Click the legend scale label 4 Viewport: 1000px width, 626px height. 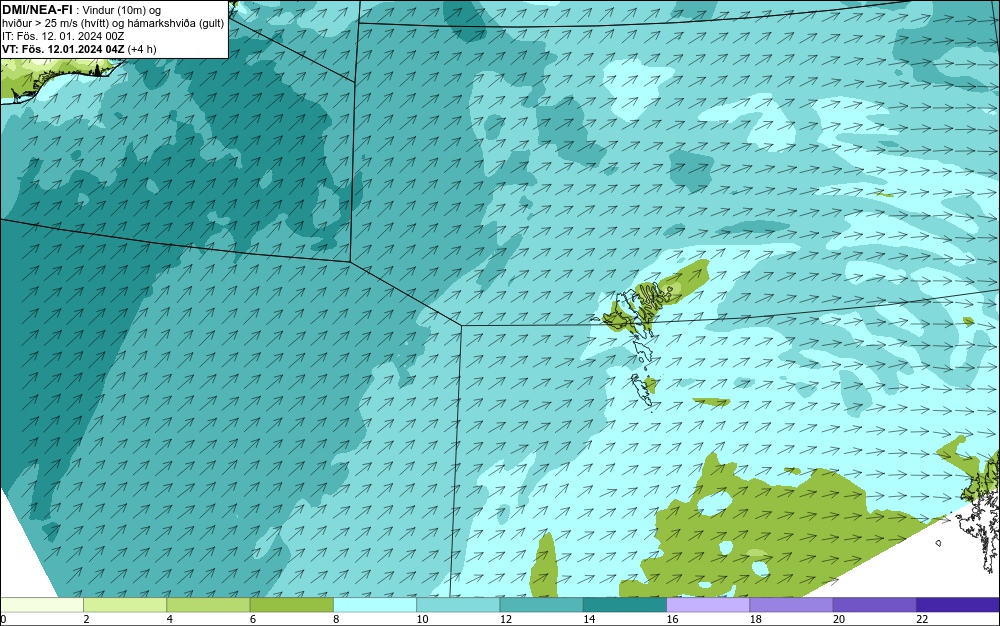[x=170, y=619]
